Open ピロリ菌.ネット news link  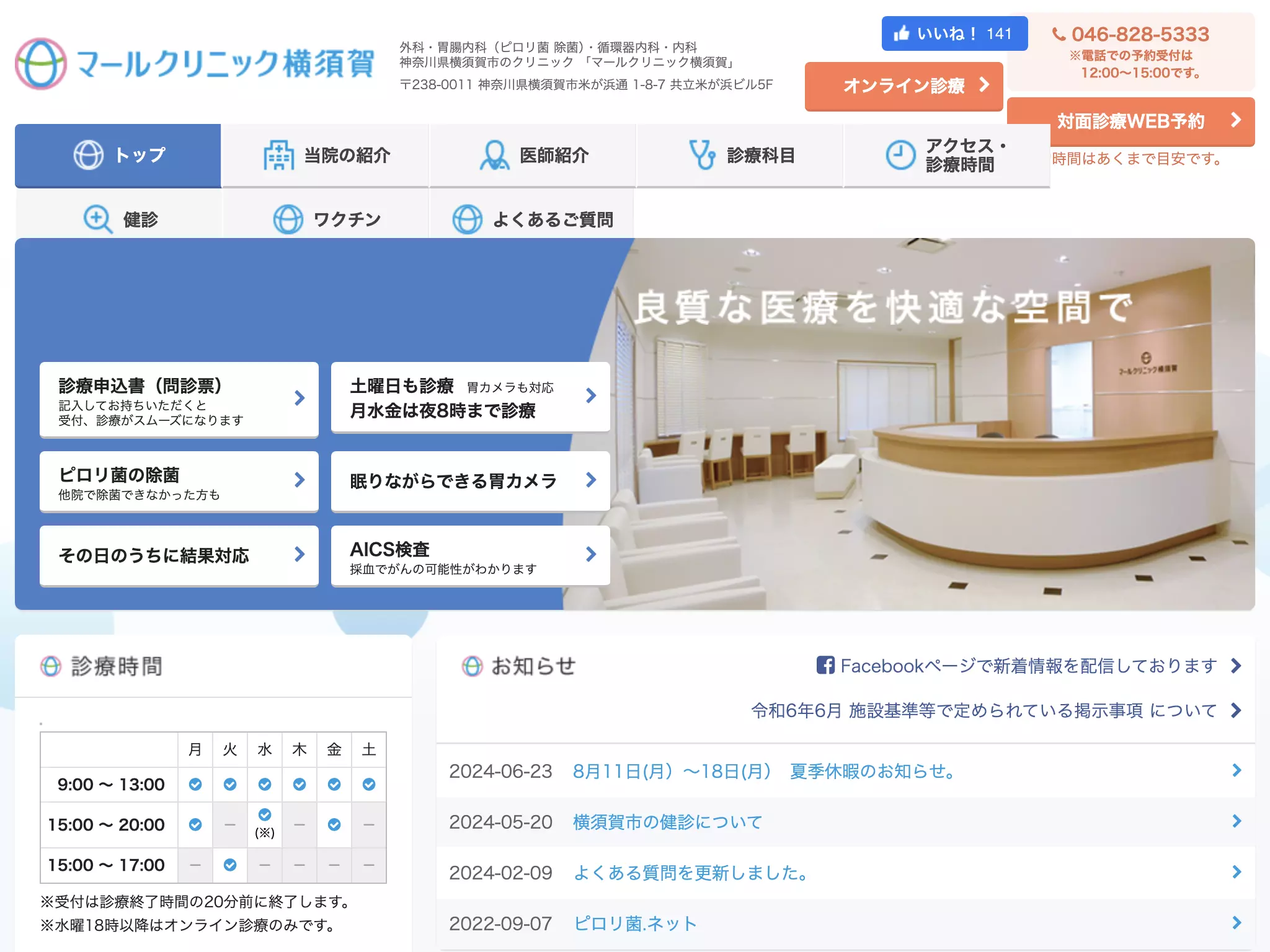click(635, 923)
